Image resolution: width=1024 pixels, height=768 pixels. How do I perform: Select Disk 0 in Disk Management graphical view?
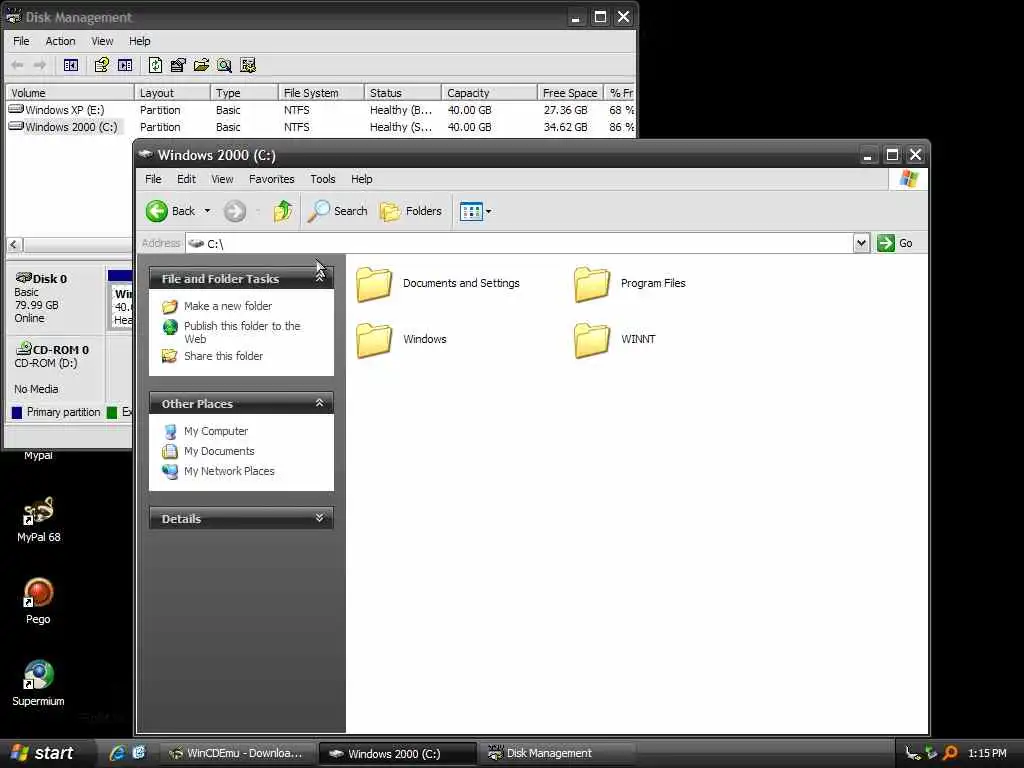click(55, 298)
